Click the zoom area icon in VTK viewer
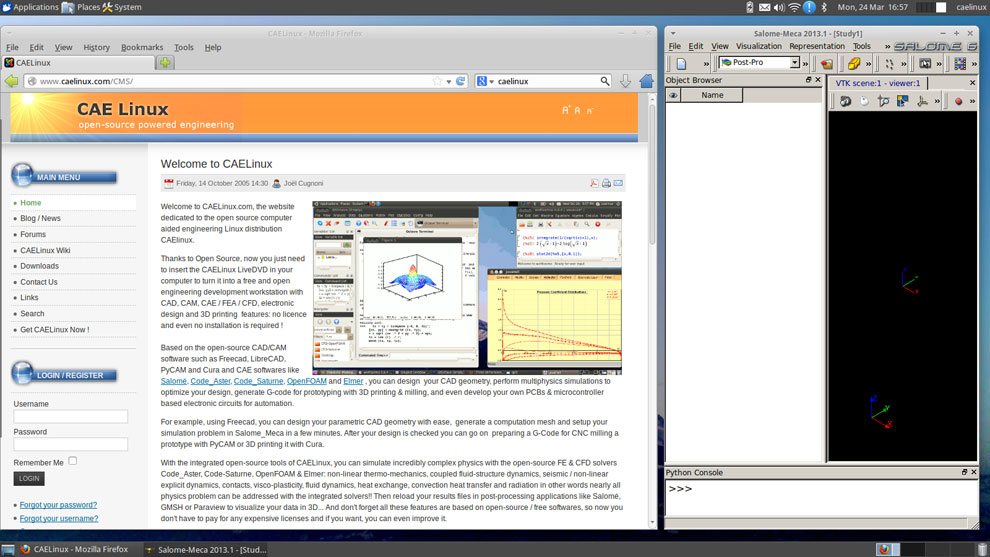 883,101
